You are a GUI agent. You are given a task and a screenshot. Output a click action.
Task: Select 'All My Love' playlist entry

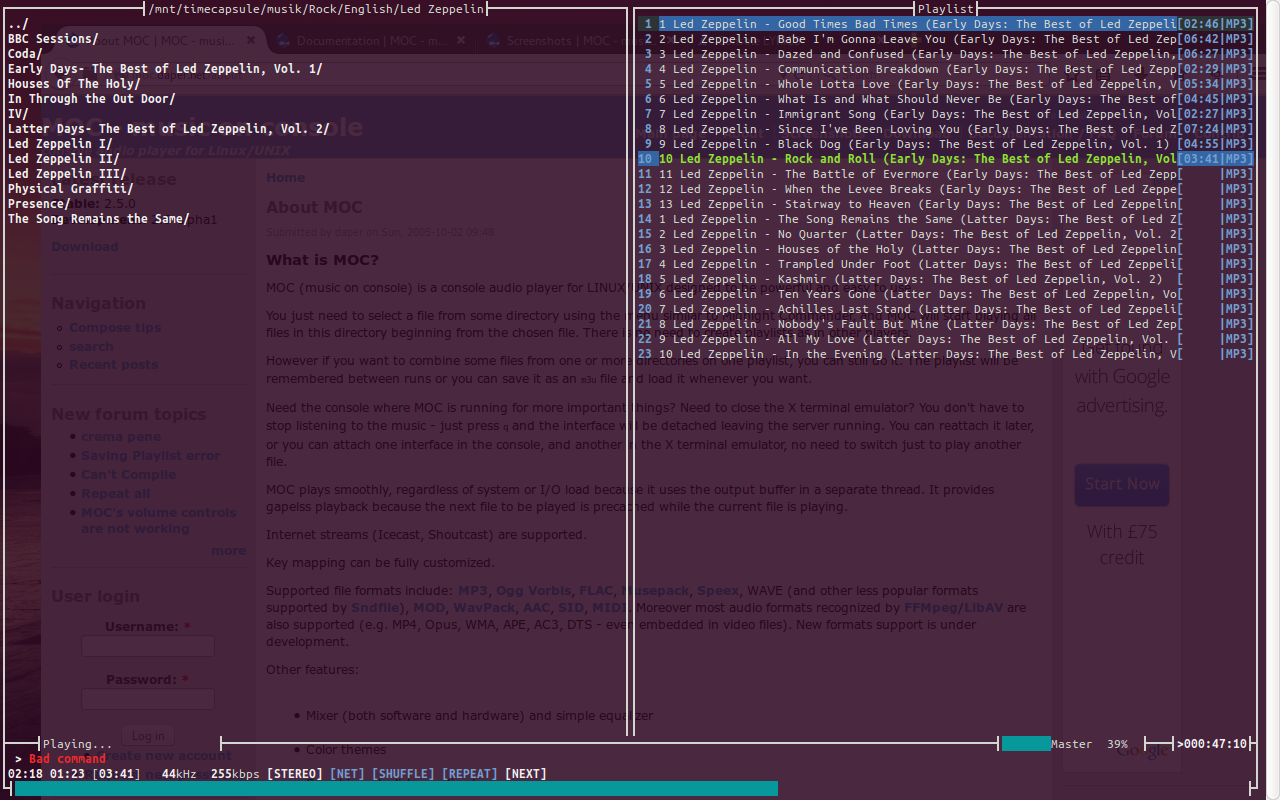945,339
